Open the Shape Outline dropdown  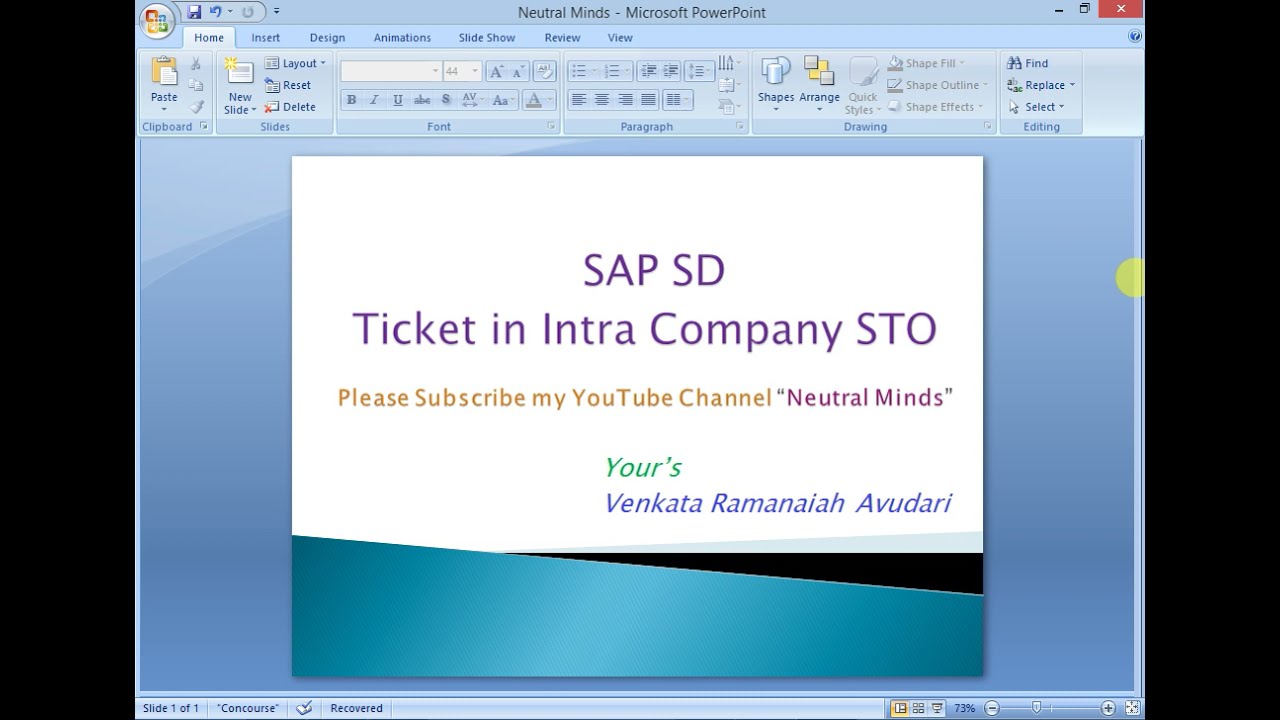(938, 85)
